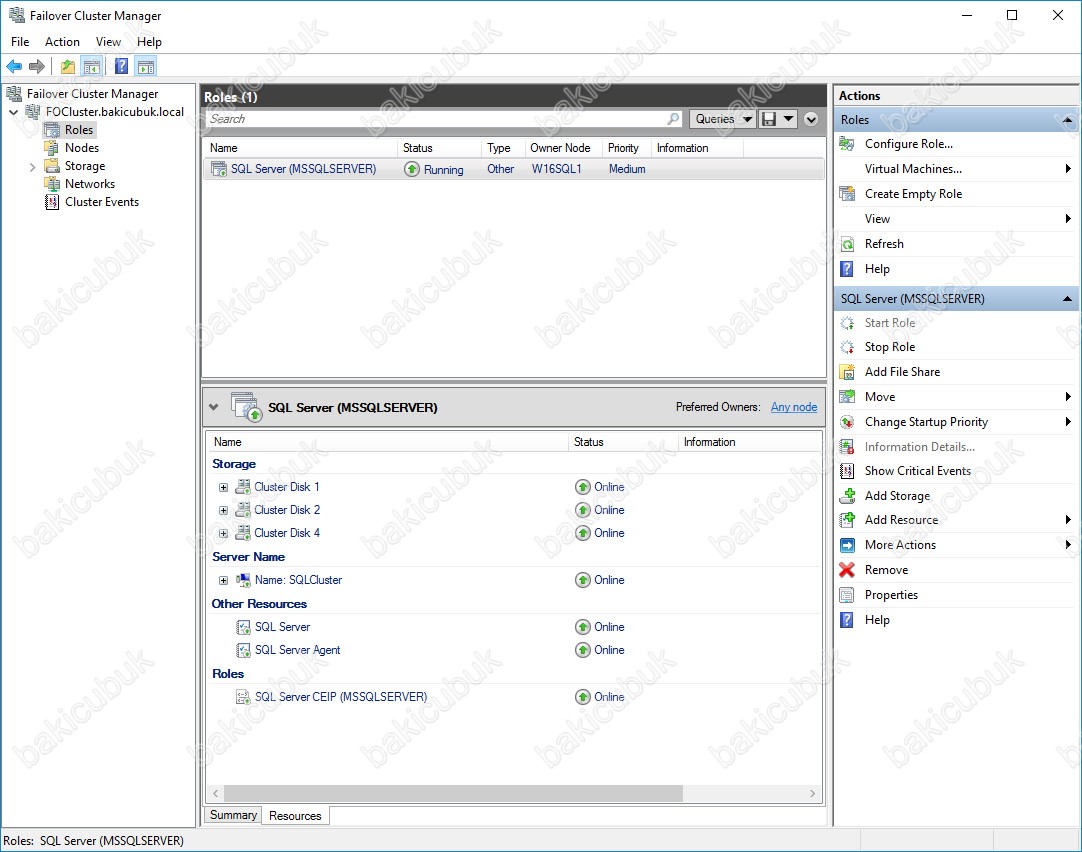Click the horizontal scrollbar in the resources pane
This screenshot has height=852, width=1082.
[x=453, y=793]
